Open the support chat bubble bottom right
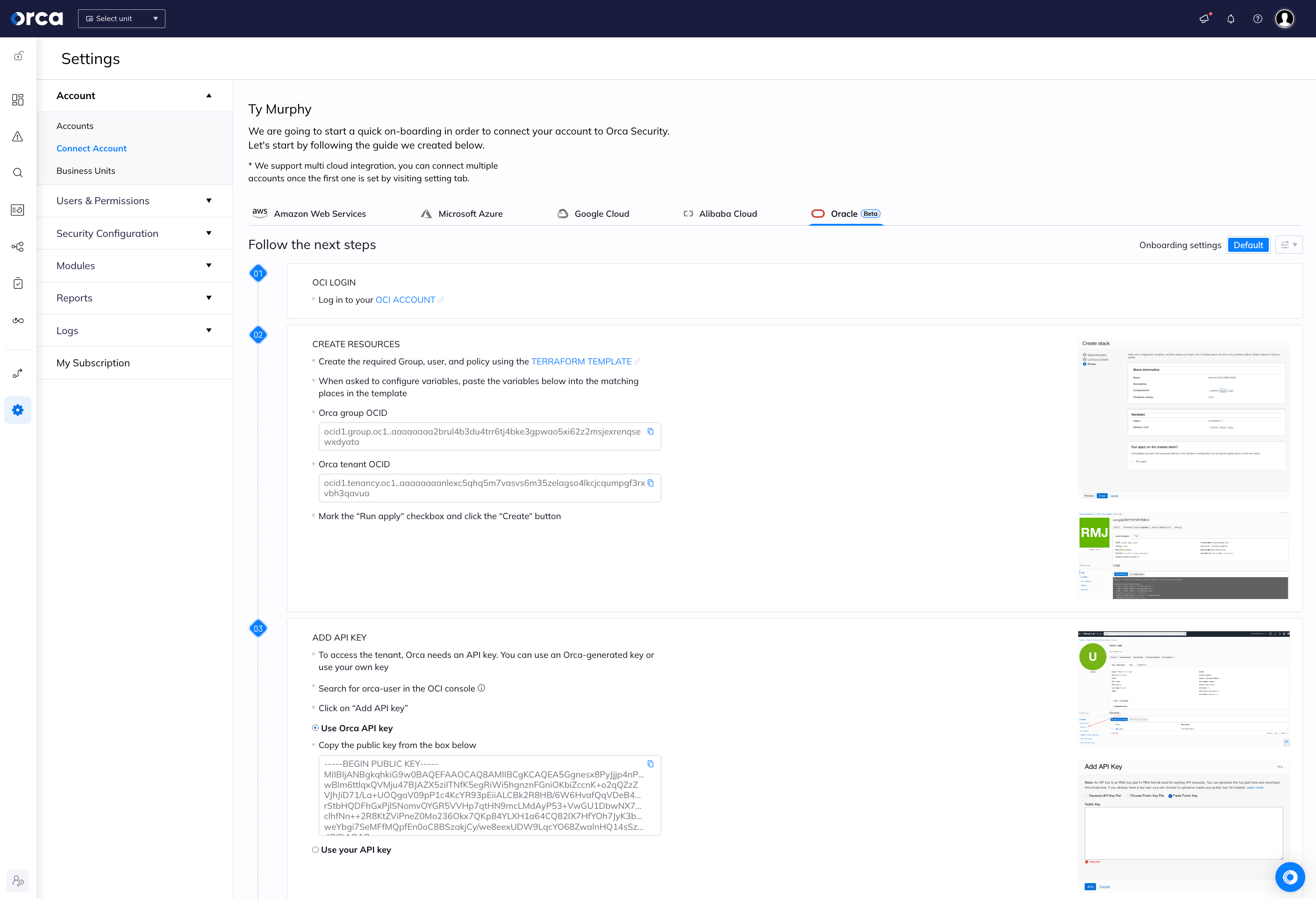The image size is (1316, 899). 1290,877
